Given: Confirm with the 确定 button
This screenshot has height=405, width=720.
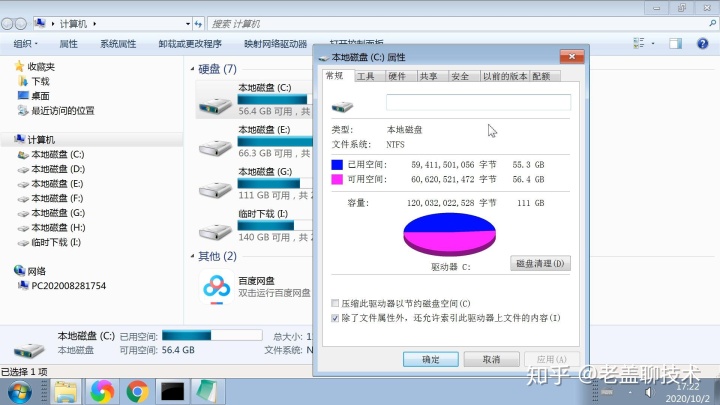Looking at the screenshot, I should coord(431,360).
